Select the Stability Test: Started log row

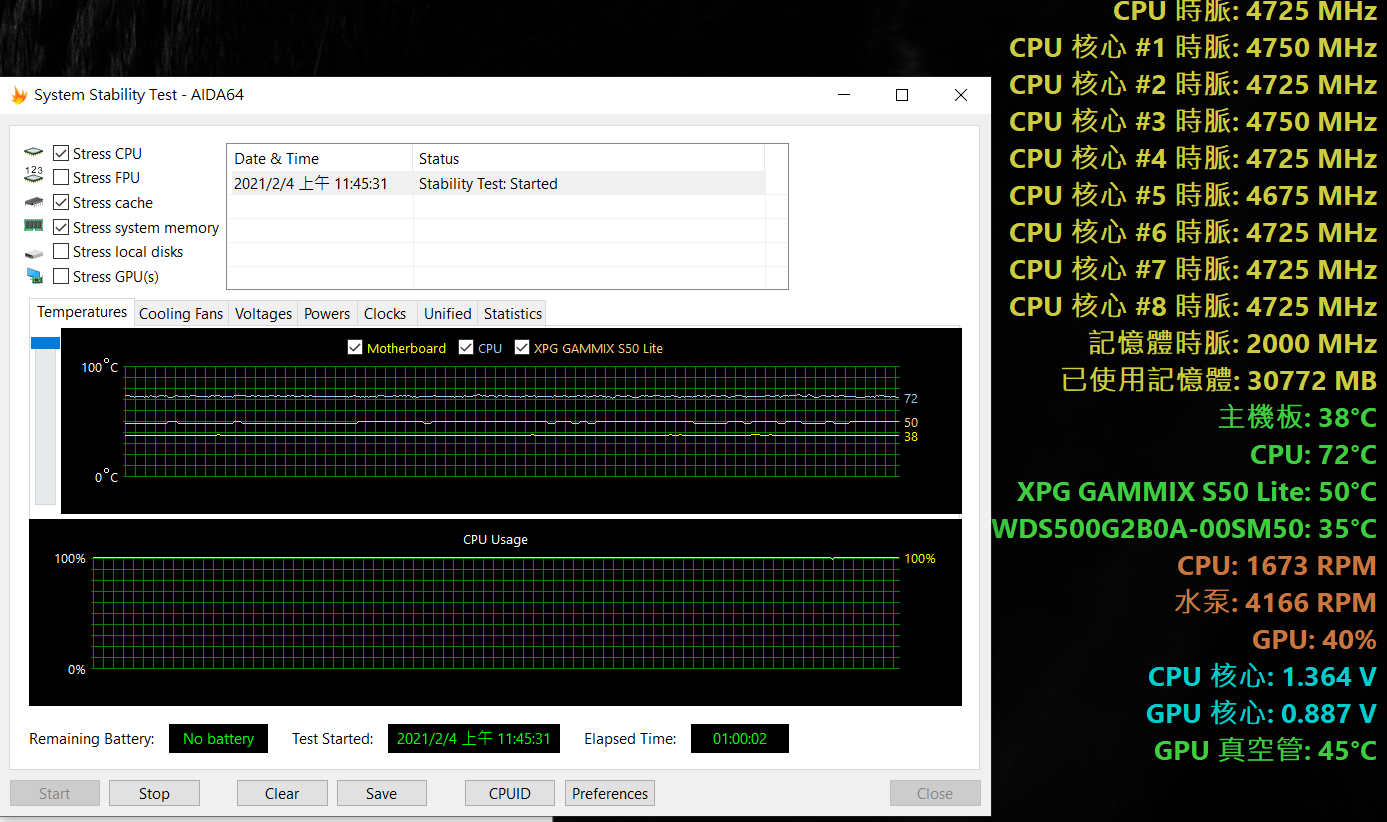click(x=496, y=184)
